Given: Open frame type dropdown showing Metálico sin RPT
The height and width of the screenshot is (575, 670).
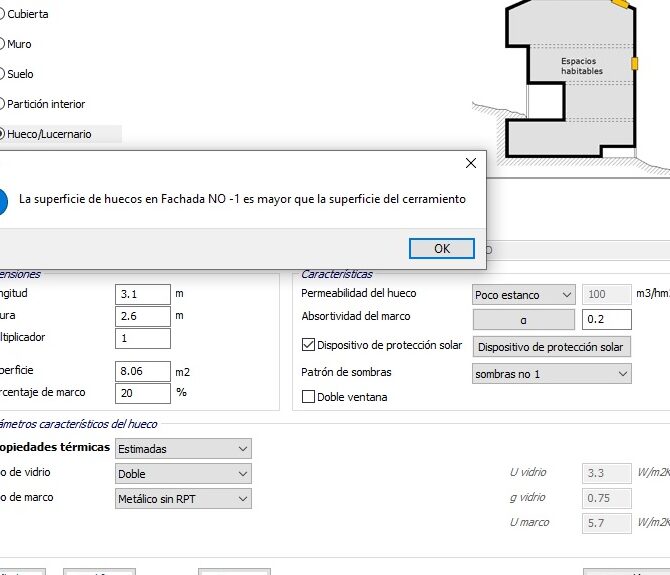Looking at the screenshot, I should pyautogui.click(x=183, y=499).
